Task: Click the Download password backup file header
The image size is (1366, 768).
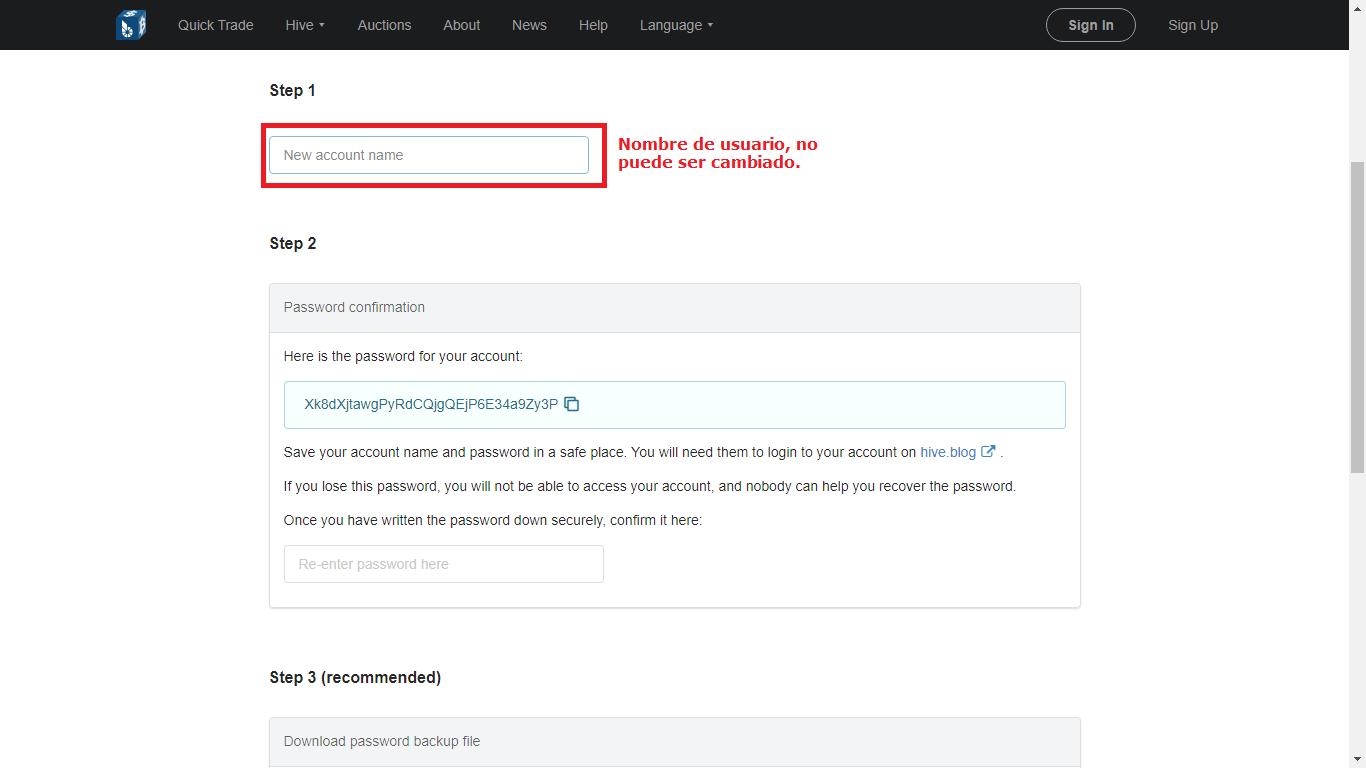Action: coord(675,742)
